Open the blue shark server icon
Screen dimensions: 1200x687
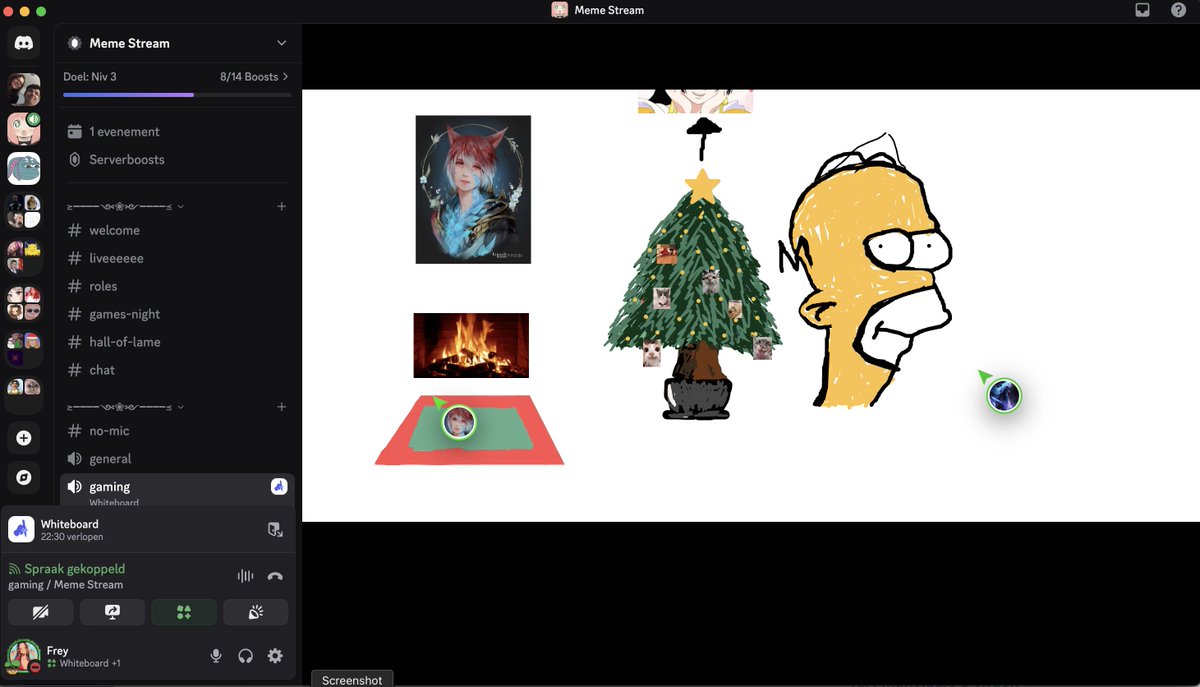pos(24,169)
